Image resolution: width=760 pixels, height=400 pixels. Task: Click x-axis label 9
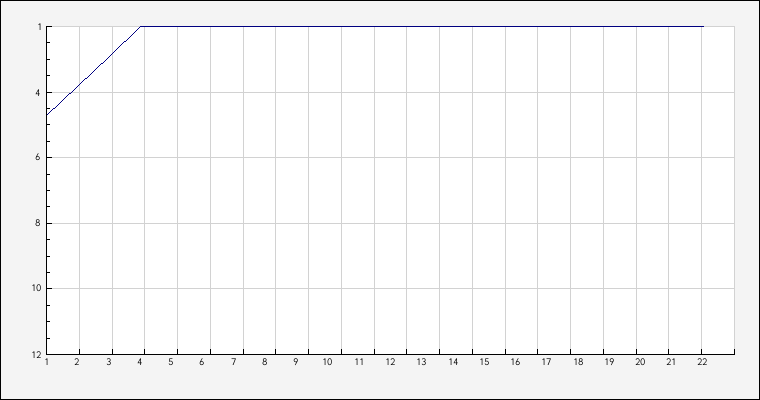click(x=296, y=362)
